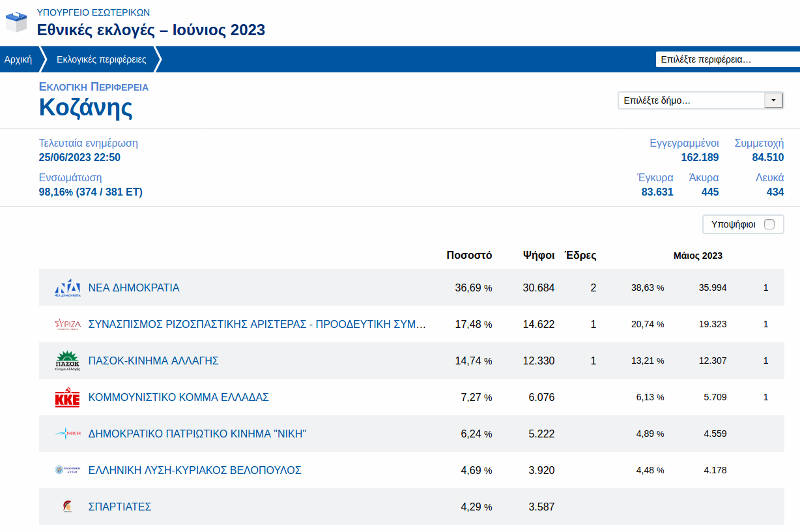This screenshot has width=800, height=532.
Task: Click the Εθνικές εκλογές – Ιούνιος 2023 title
Action: [x=151, y=30]
